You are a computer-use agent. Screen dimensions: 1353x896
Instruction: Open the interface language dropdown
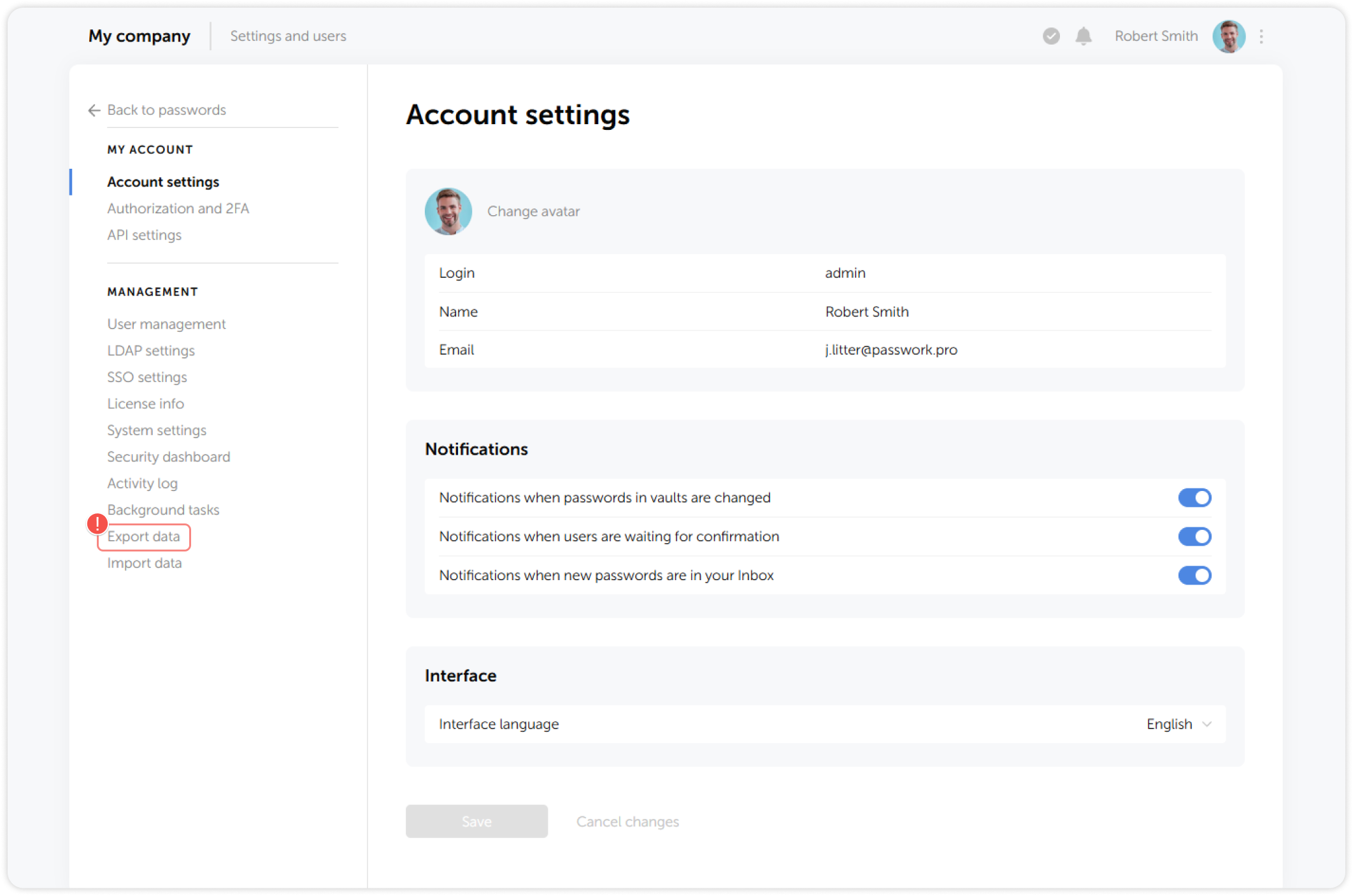point(1178,724)
